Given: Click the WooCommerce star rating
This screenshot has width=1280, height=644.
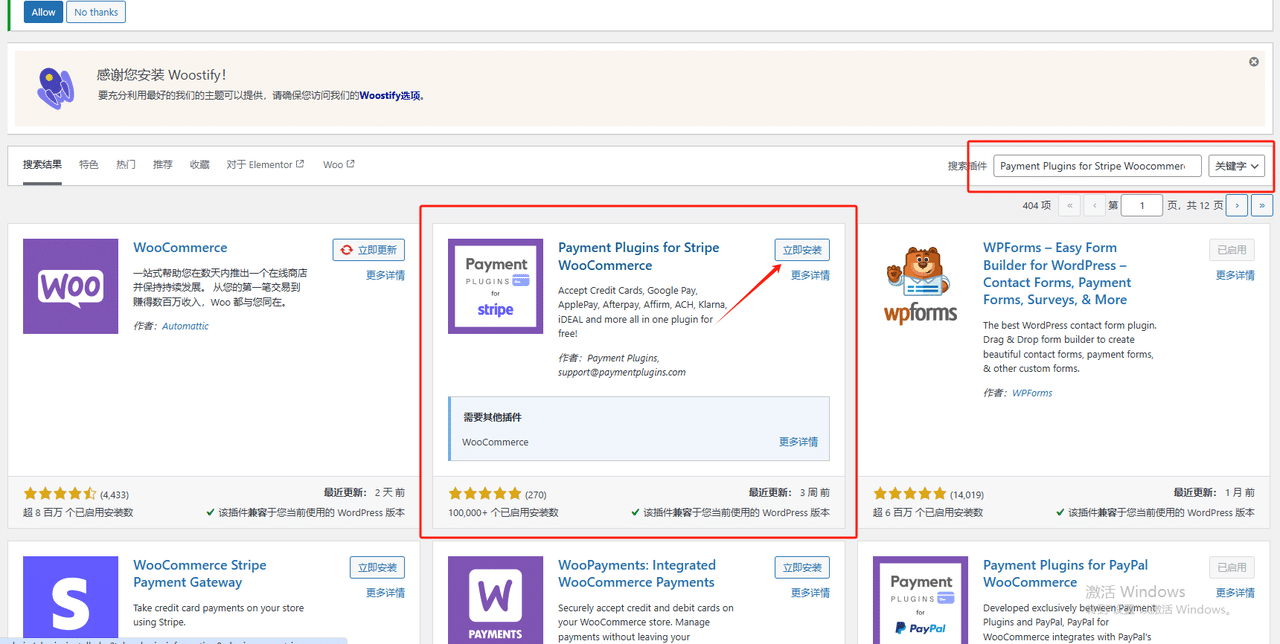Looking at the screenshot, I should [60, 494].
